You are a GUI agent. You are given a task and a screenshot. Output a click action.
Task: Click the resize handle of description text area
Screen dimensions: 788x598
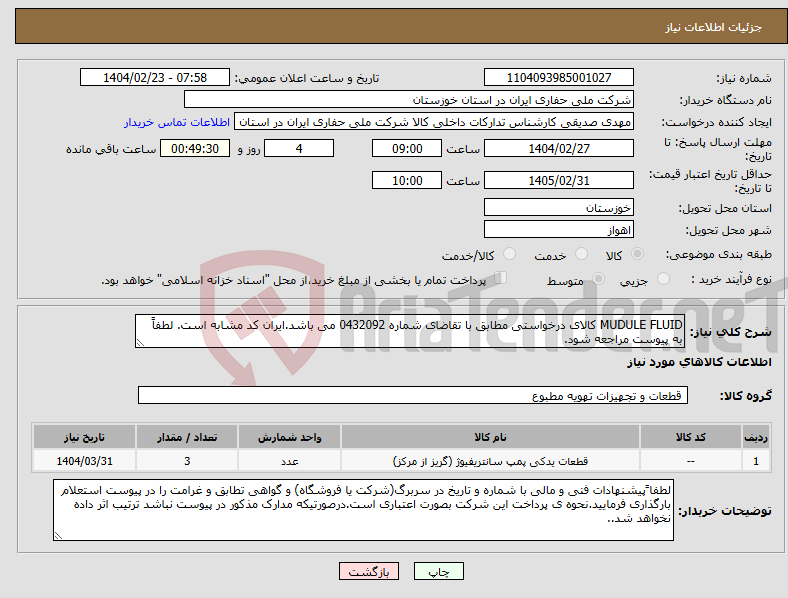(140, 343)
